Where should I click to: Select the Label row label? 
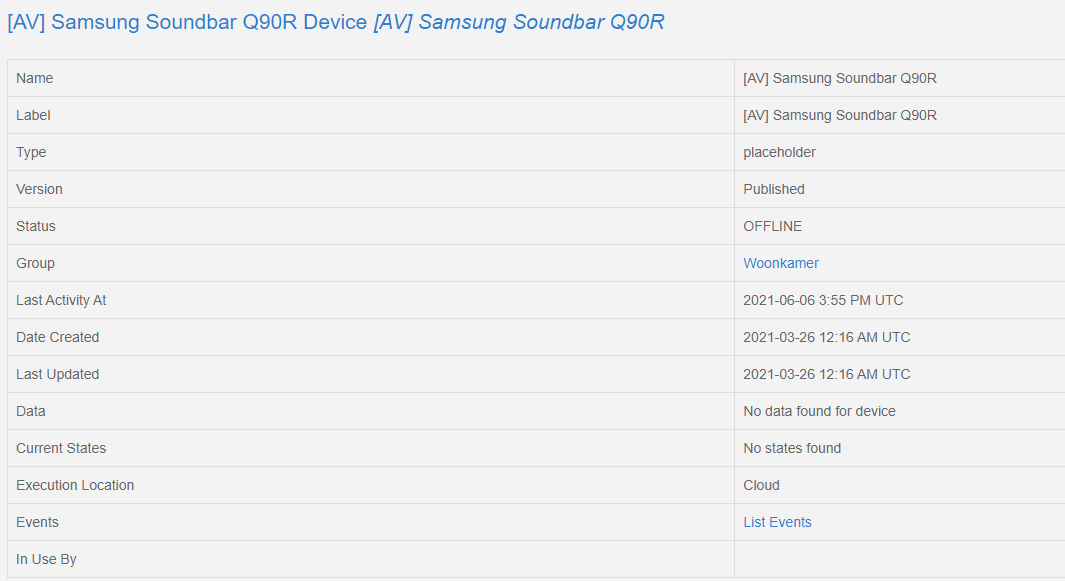tap(33, 115)
